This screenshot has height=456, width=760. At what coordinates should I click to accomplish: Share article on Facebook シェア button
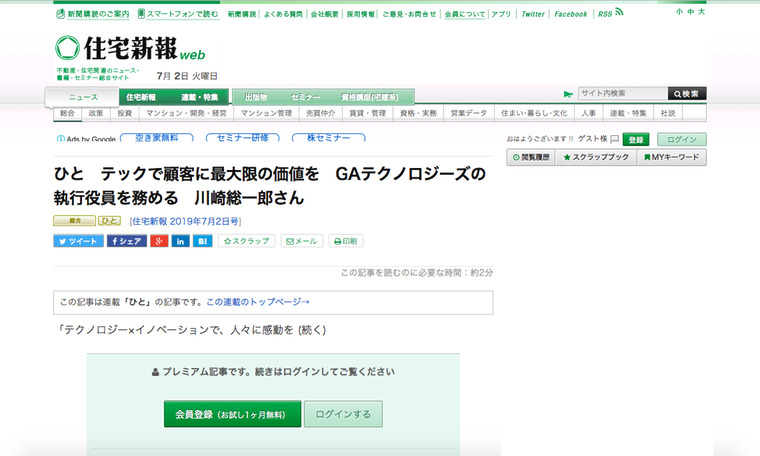pyautogui.click(x=126, y=241)
